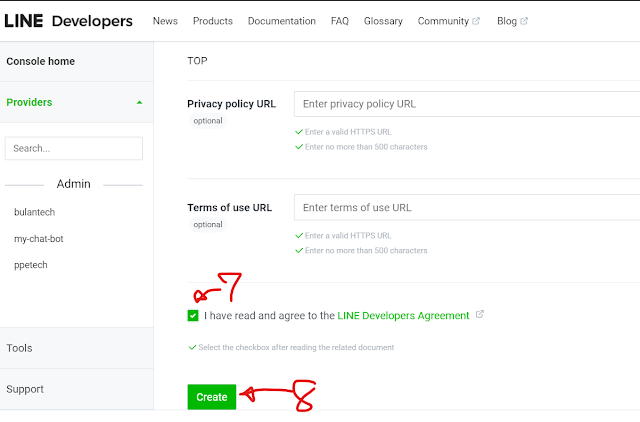Click the Terms of use URL label

click(x=229, y=207)
